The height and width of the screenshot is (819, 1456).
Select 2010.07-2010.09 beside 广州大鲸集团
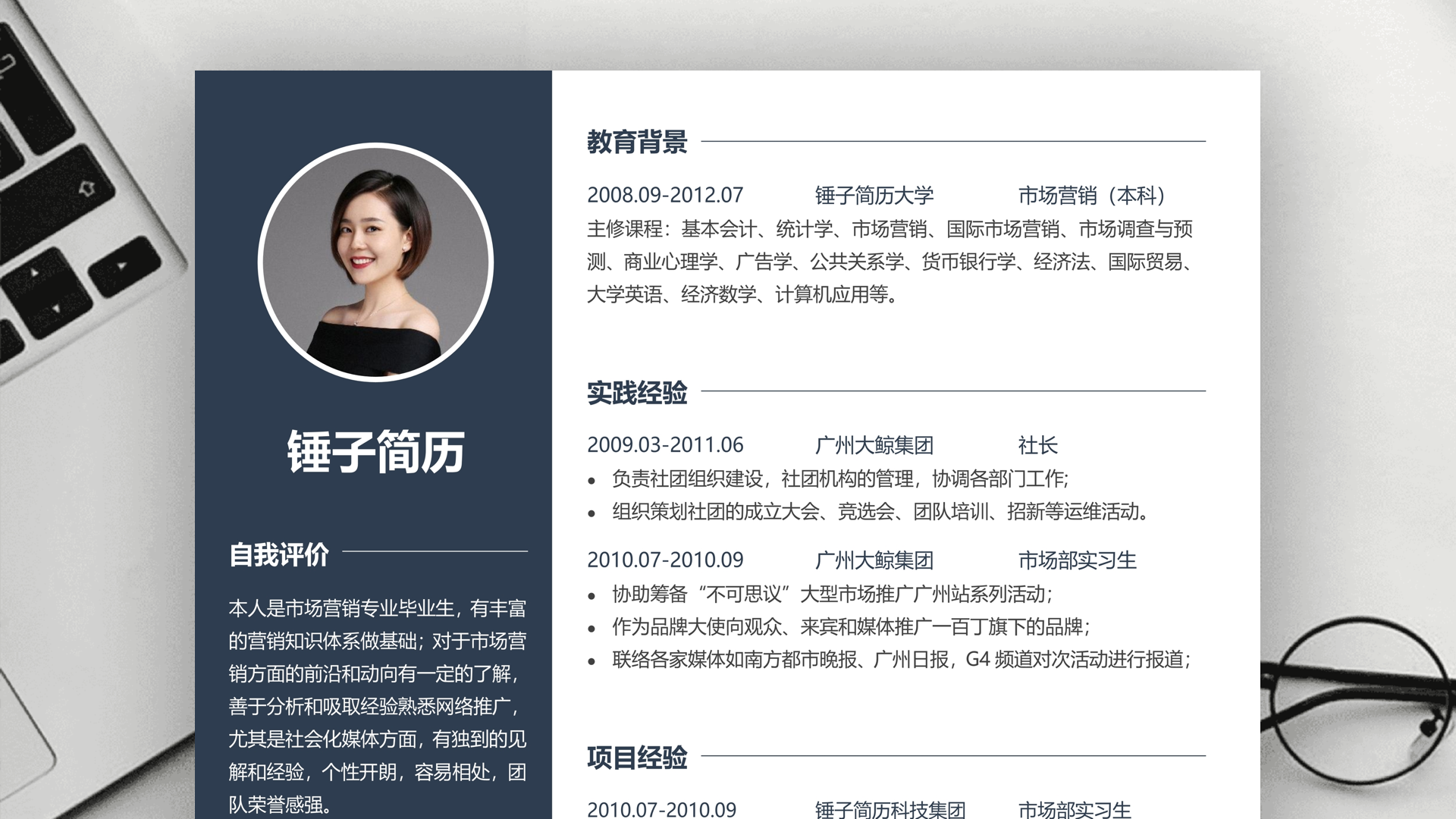(665, 560)
